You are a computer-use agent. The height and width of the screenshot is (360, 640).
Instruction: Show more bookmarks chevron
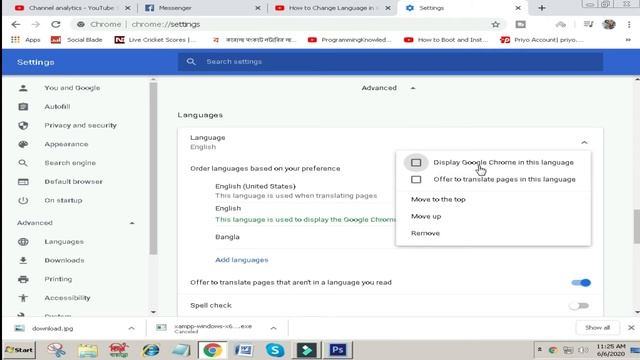[x=628, y=40]
